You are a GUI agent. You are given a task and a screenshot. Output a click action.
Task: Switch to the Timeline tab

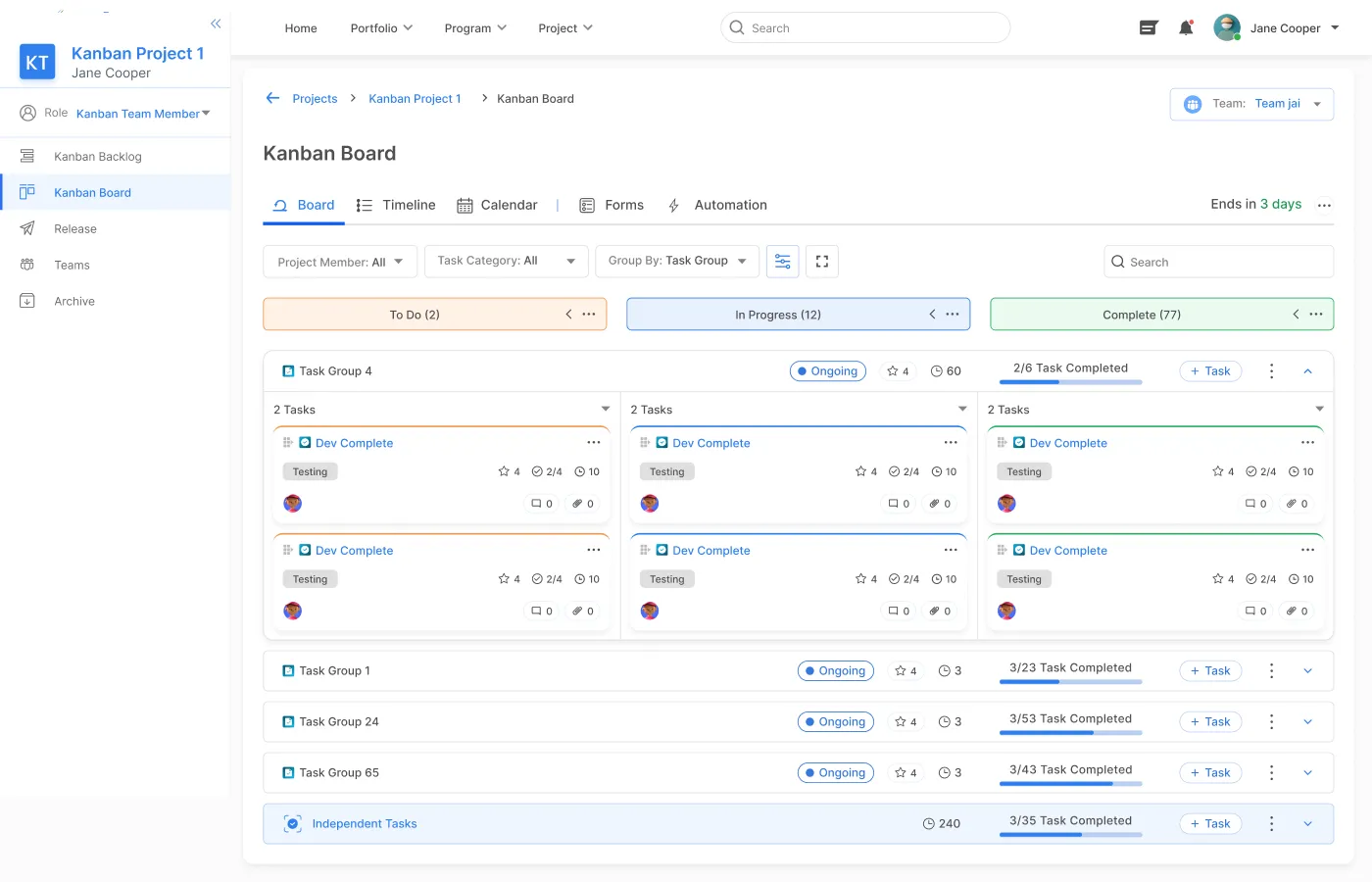(396, 205)
